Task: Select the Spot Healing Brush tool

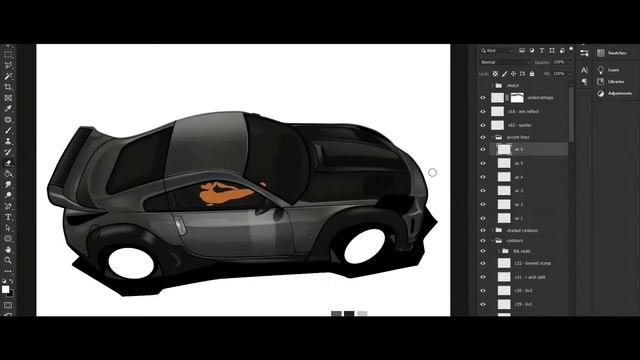Action: (x=8, y=120)
